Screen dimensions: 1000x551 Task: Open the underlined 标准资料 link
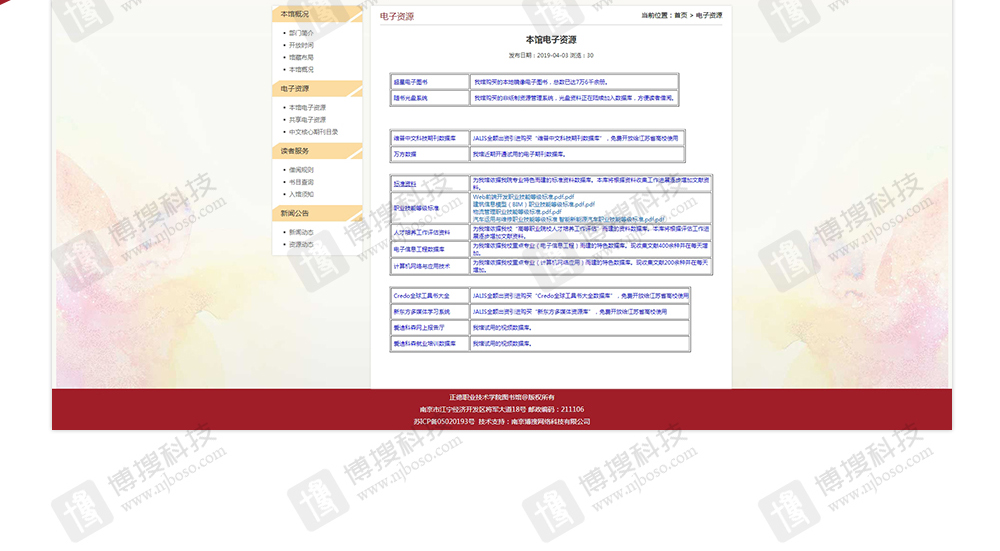tap(405, 184)
